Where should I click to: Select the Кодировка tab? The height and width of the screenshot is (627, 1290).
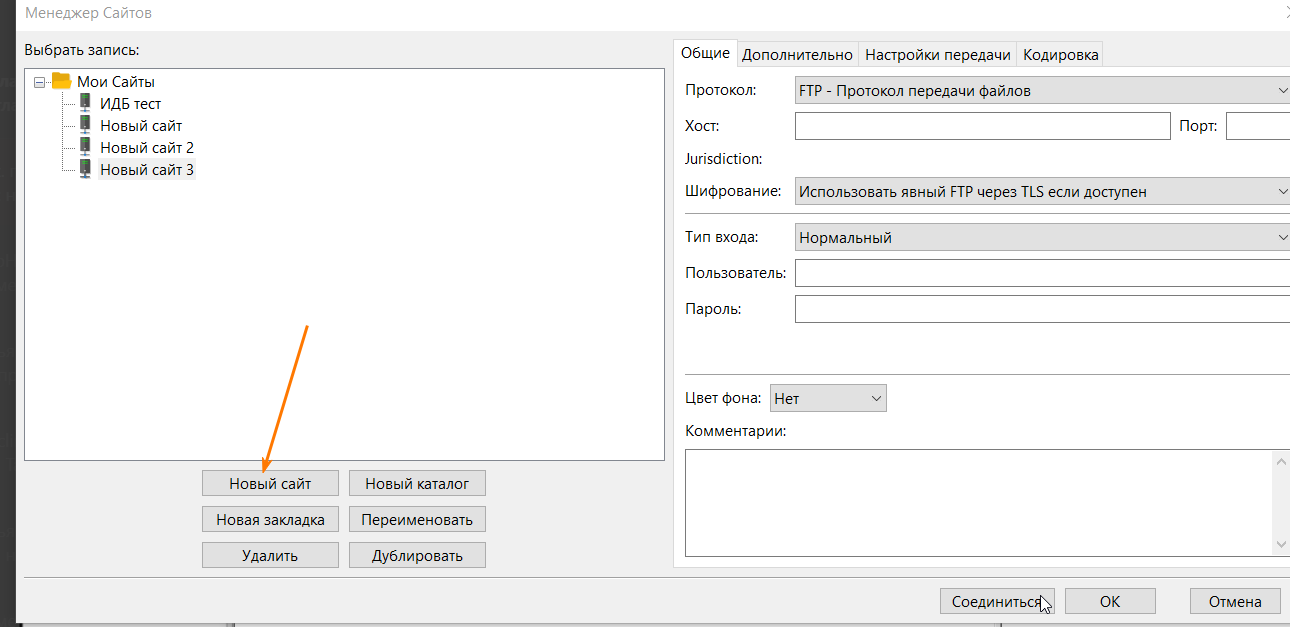point(1061,55)
